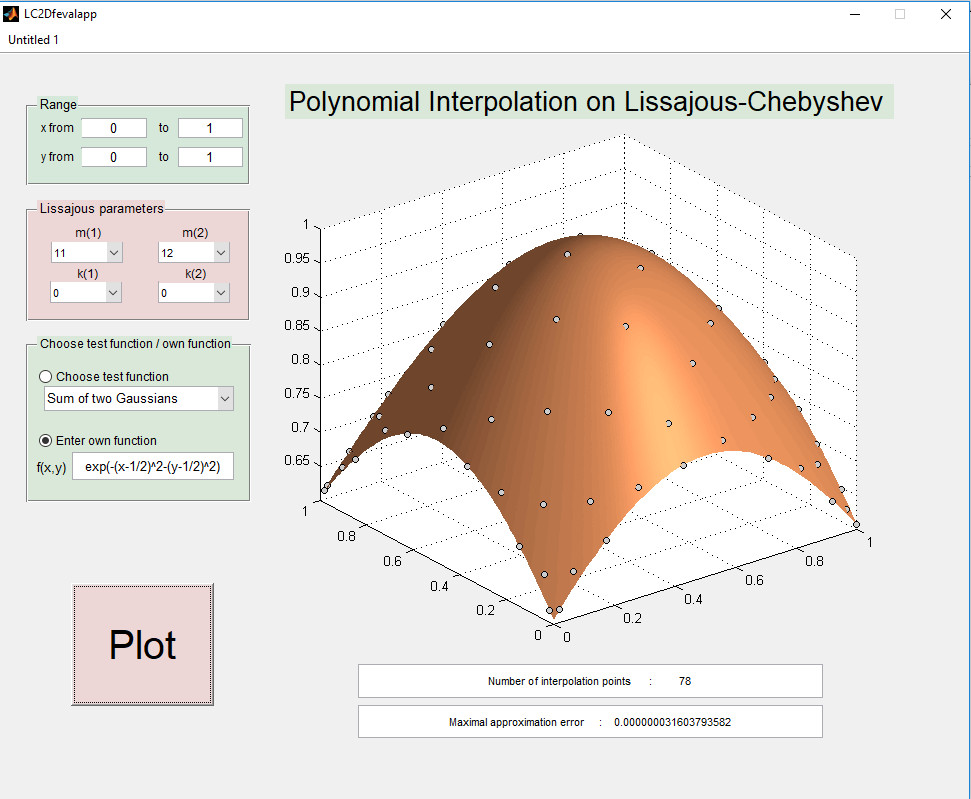Viewport: 971px width, 799px height.
Task: Select the Choose test function radio button
Action: click(x=46, y=377)
